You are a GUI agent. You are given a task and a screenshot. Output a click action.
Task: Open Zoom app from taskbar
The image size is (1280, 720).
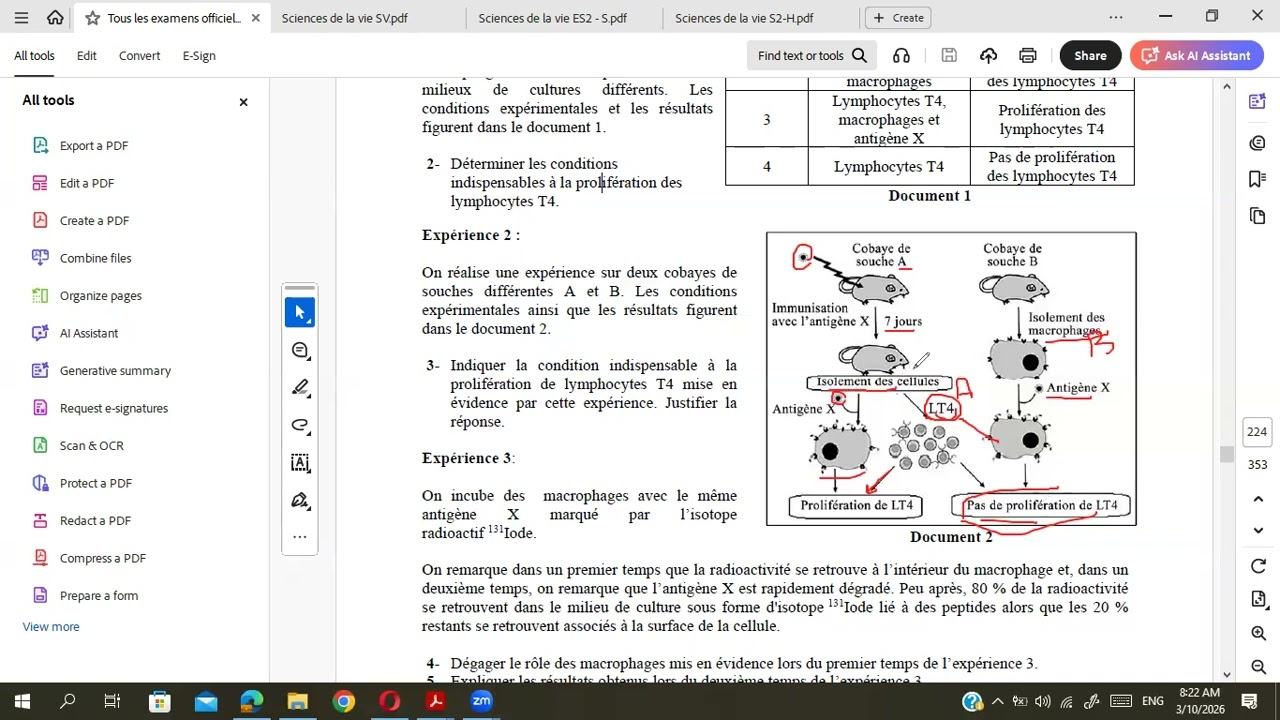point(481,701)
